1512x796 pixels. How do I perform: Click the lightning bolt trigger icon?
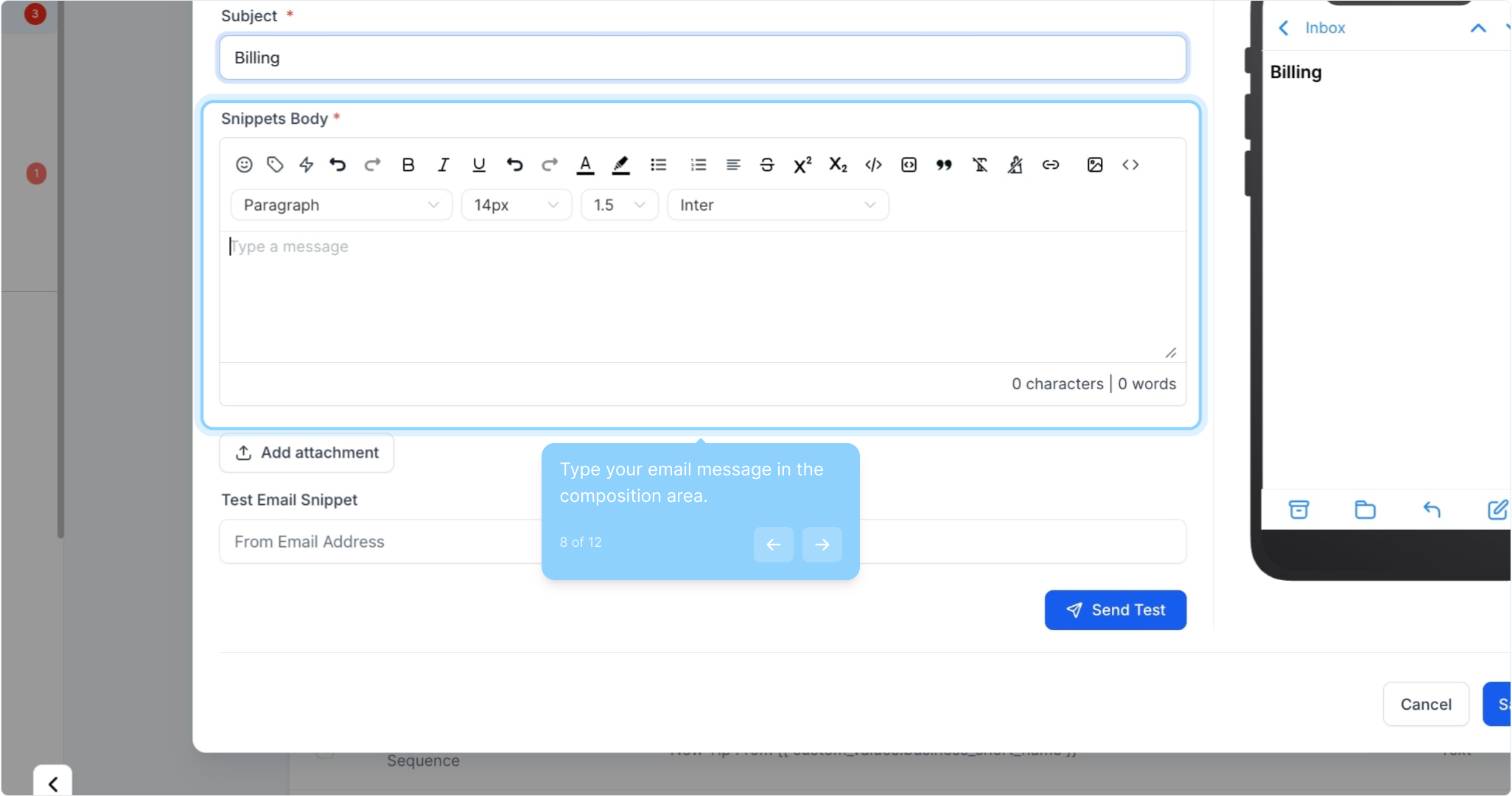pos(307,164)
